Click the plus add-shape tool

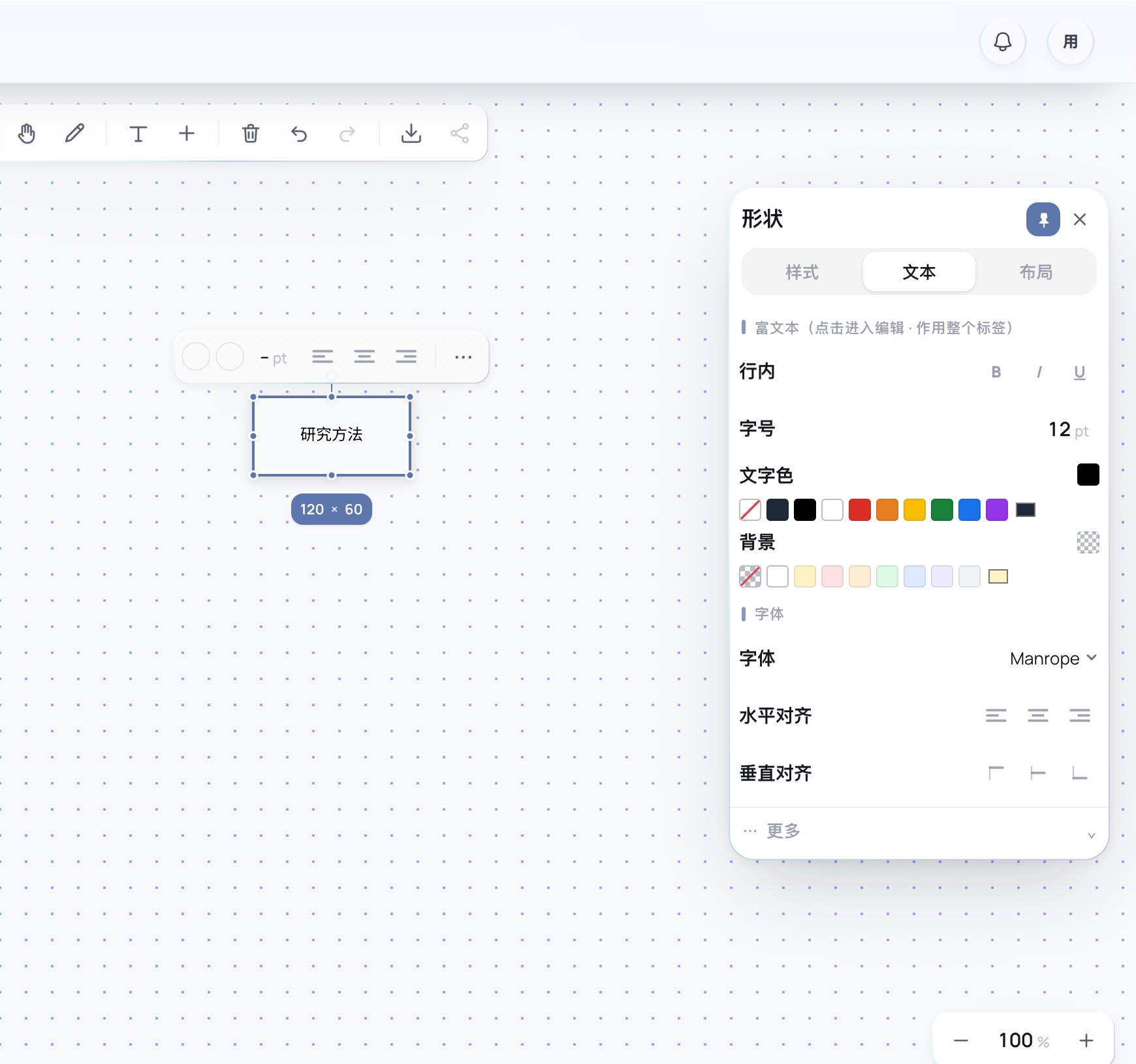(x=187, y=134)
